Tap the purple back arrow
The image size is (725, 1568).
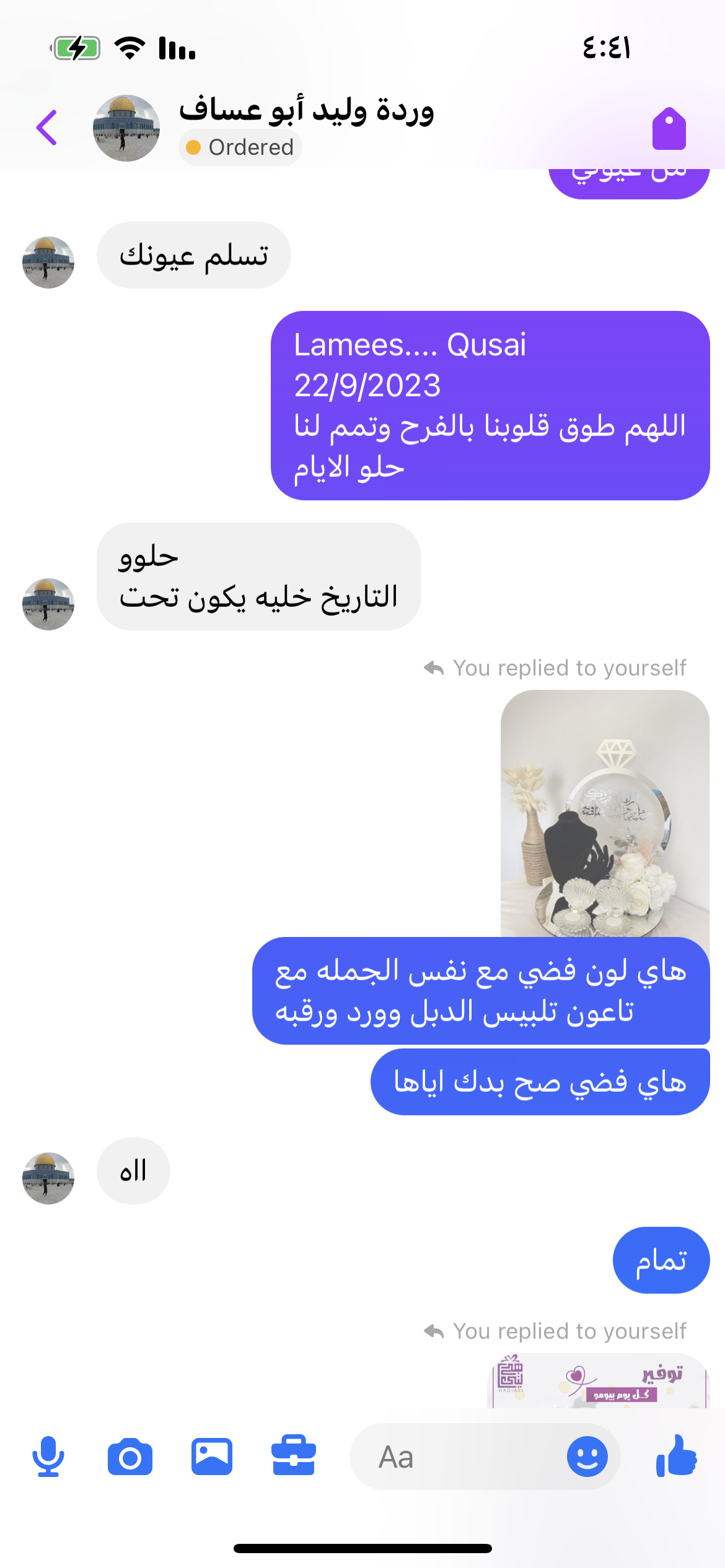click(x=46, y=128)
